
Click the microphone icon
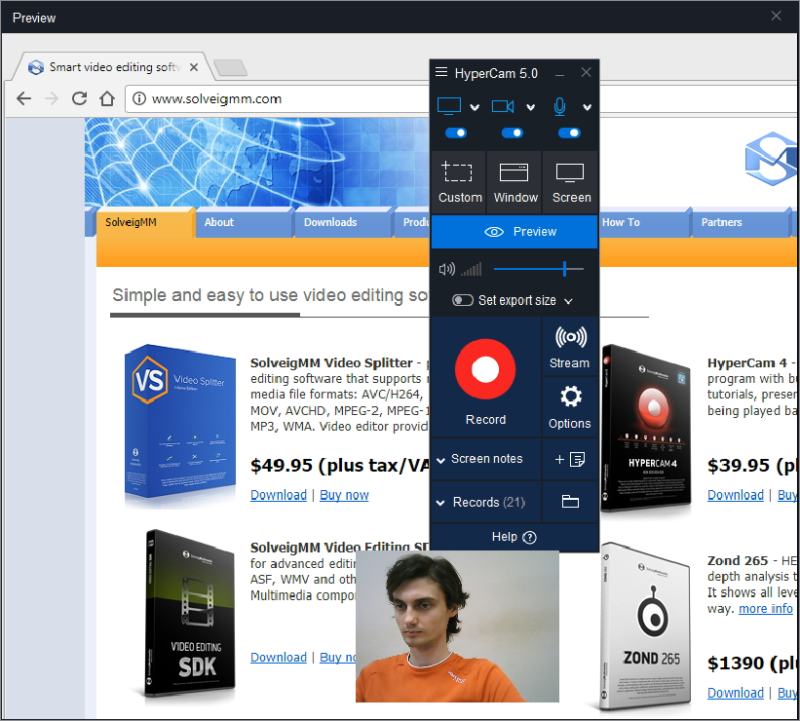[560, 106]
